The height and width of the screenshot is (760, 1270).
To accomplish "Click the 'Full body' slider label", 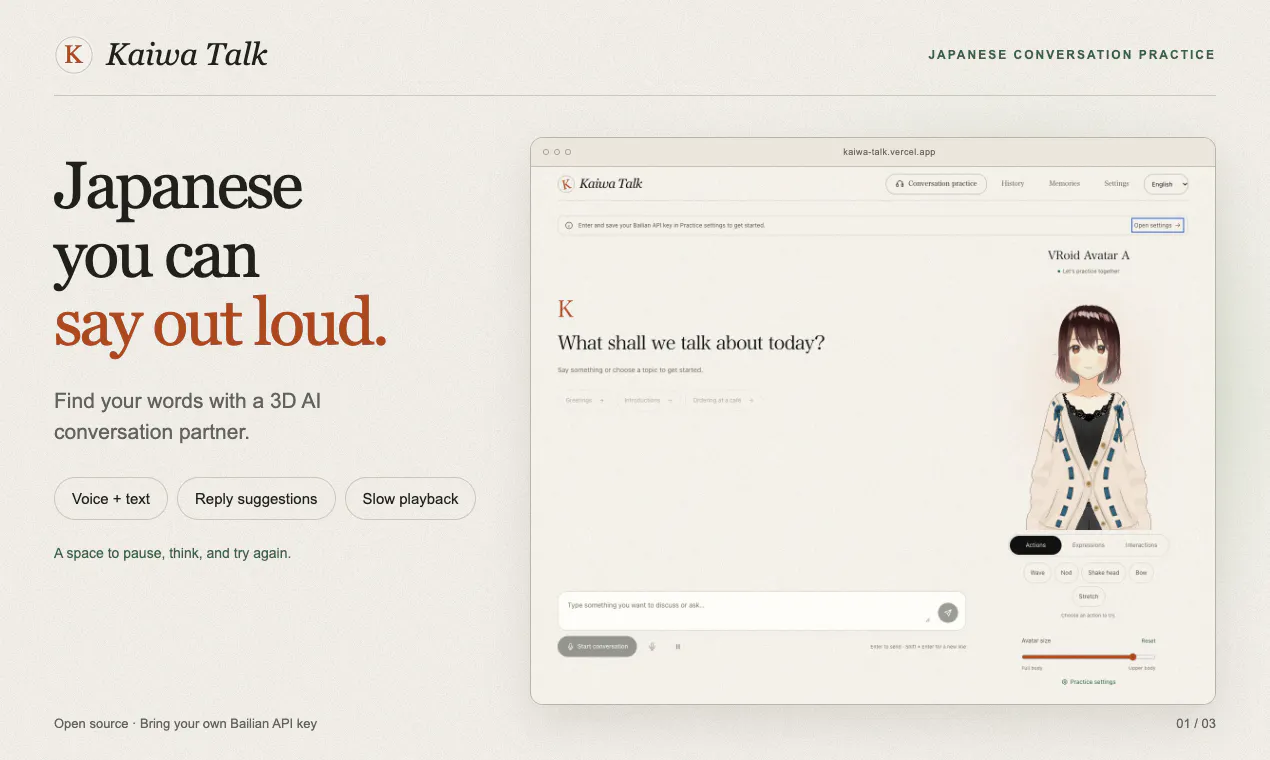I will pyautogui.click(x=1032, y=668).
